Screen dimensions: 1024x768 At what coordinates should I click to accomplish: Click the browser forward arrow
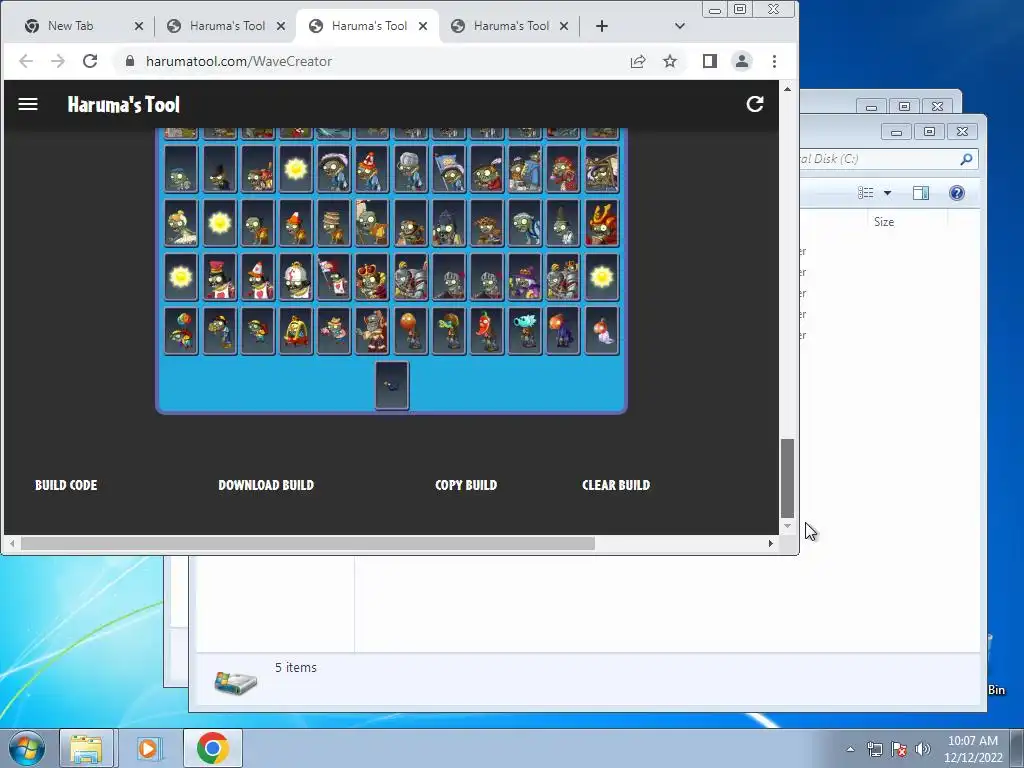coord(58,61)
